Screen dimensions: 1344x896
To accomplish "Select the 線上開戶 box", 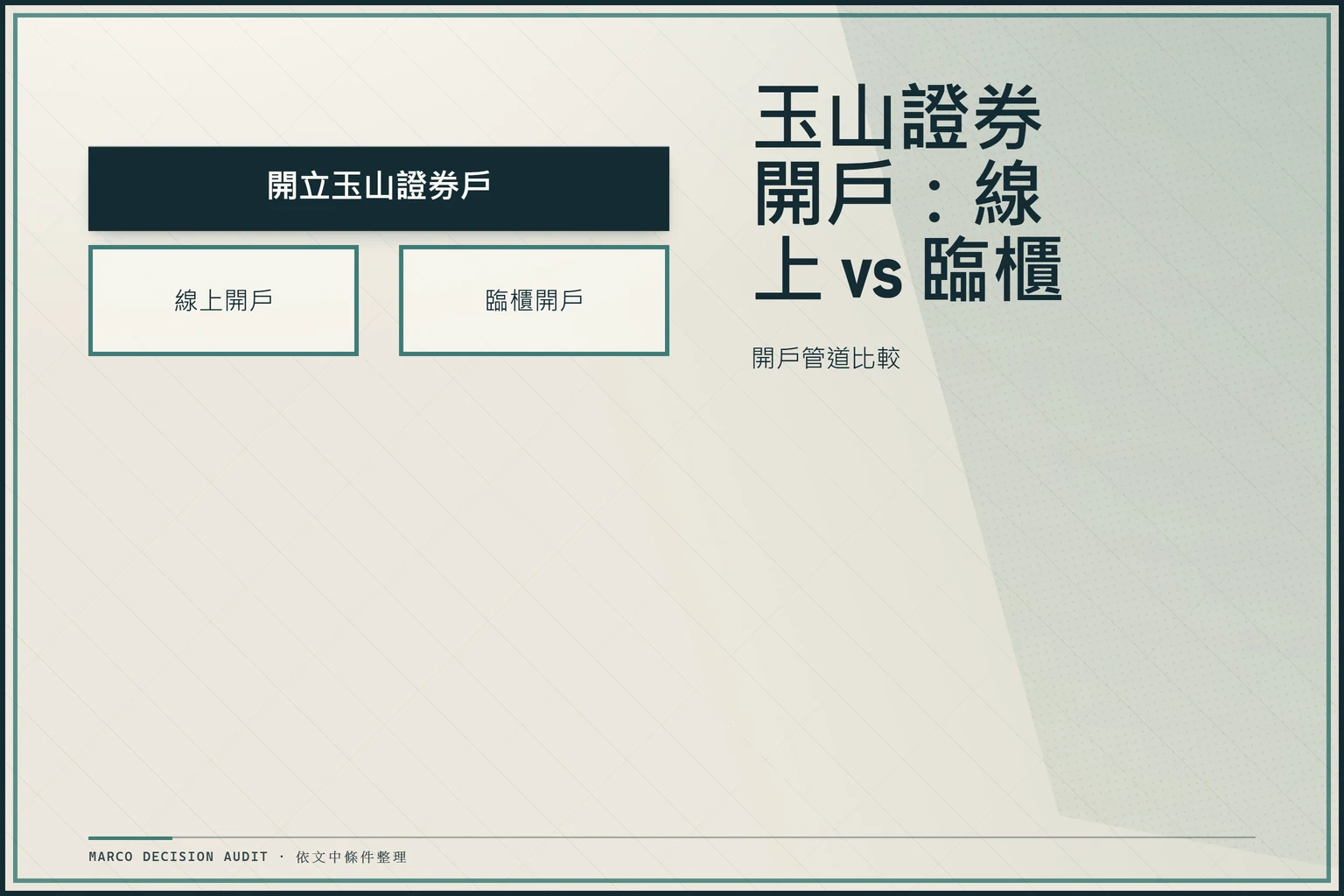I will [x=223, y=300].
